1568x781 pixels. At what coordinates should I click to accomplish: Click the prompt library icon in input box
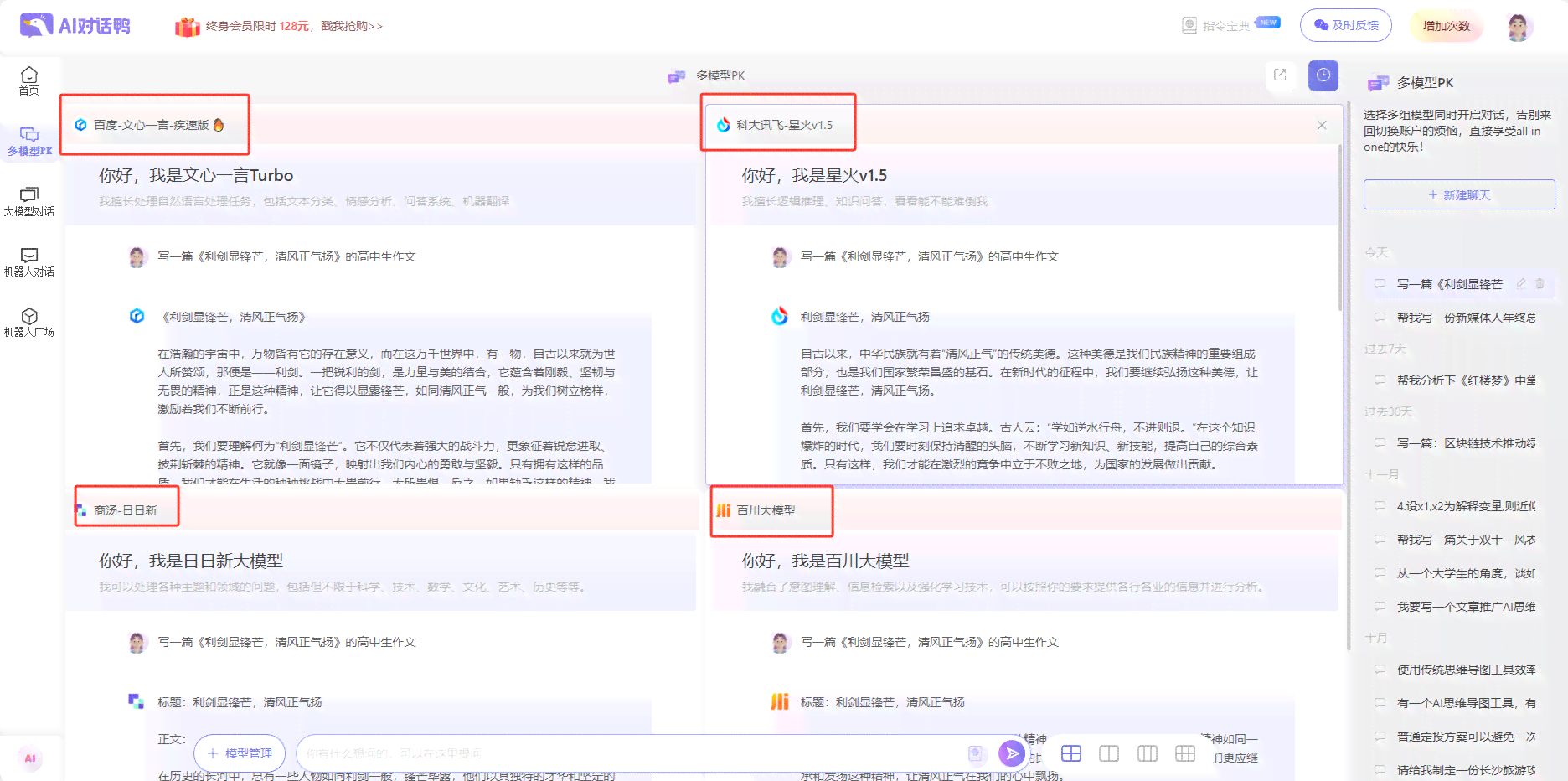click(x=975, y=753)
